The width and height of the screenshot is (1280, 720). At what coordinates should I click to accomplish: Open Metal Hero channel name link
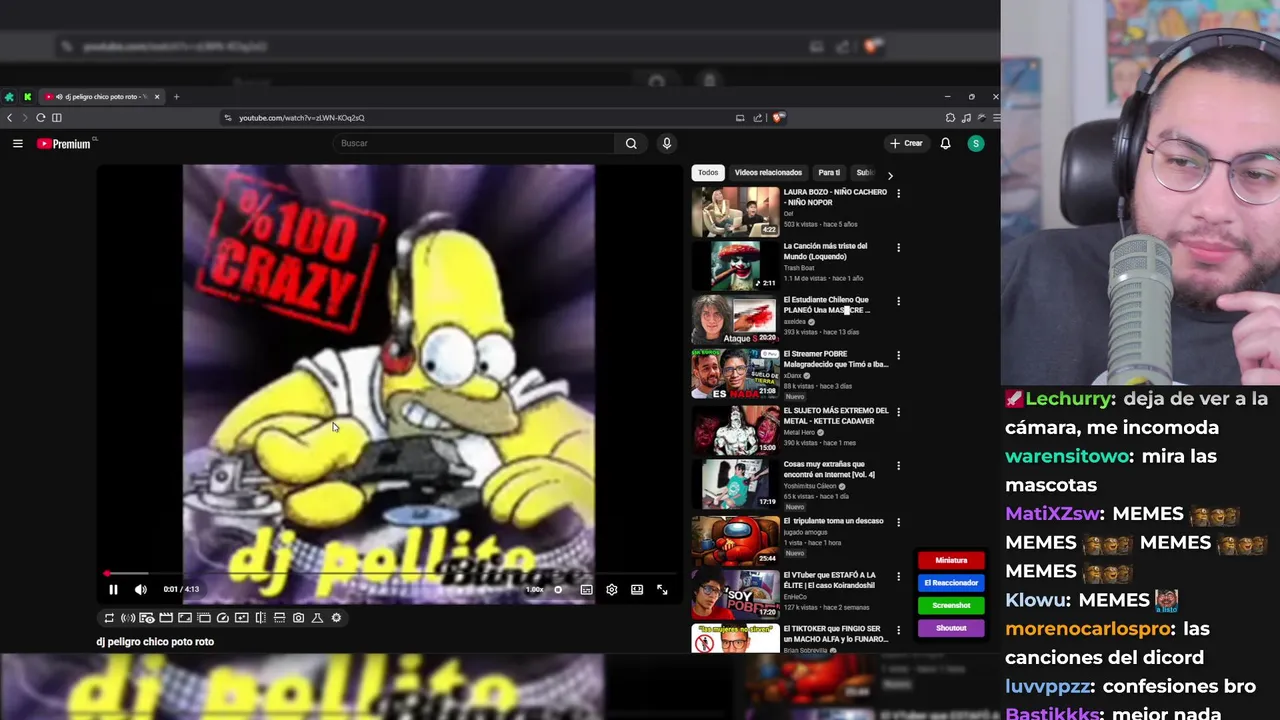click(799, 433)
